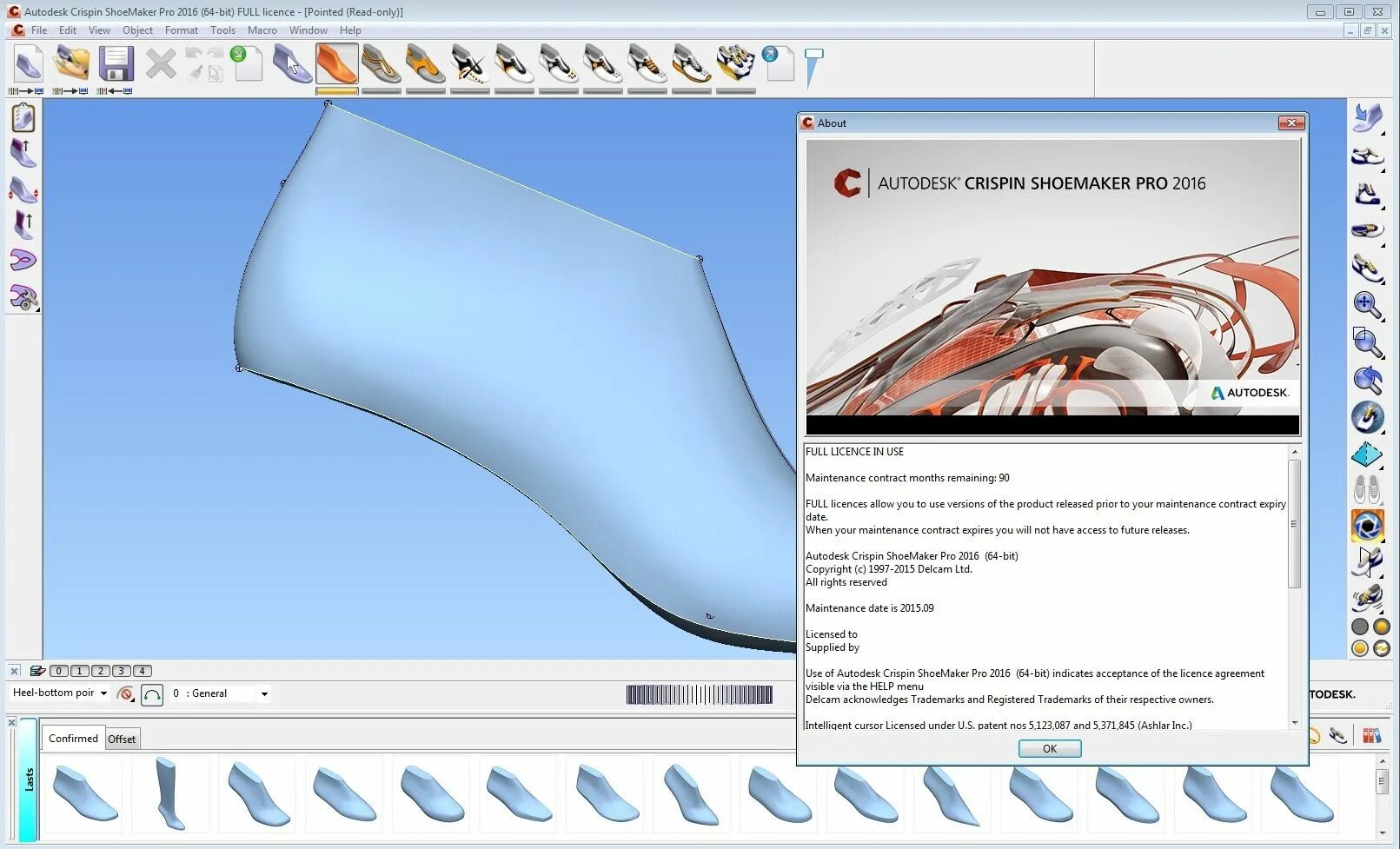
Task: Open the Edit menu
Action: [x=68, y=30]
